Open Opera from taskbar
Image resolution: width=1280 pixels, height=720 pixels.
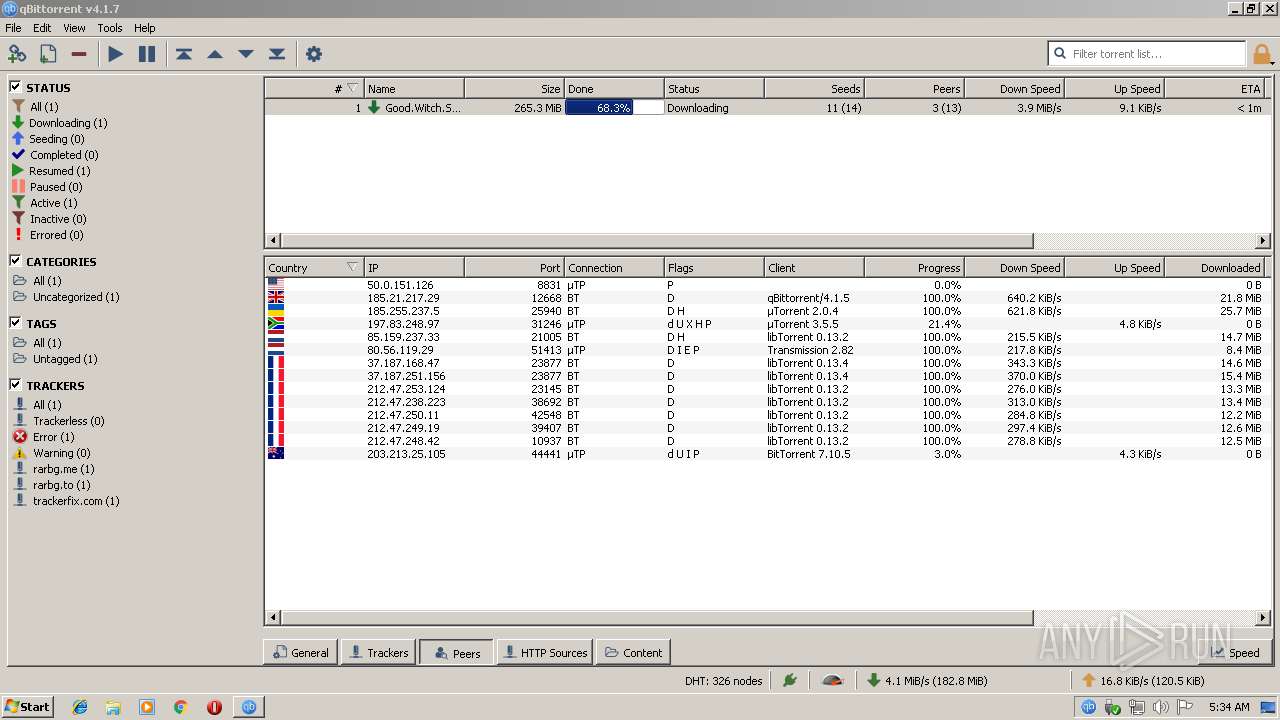tap(214, 706)
